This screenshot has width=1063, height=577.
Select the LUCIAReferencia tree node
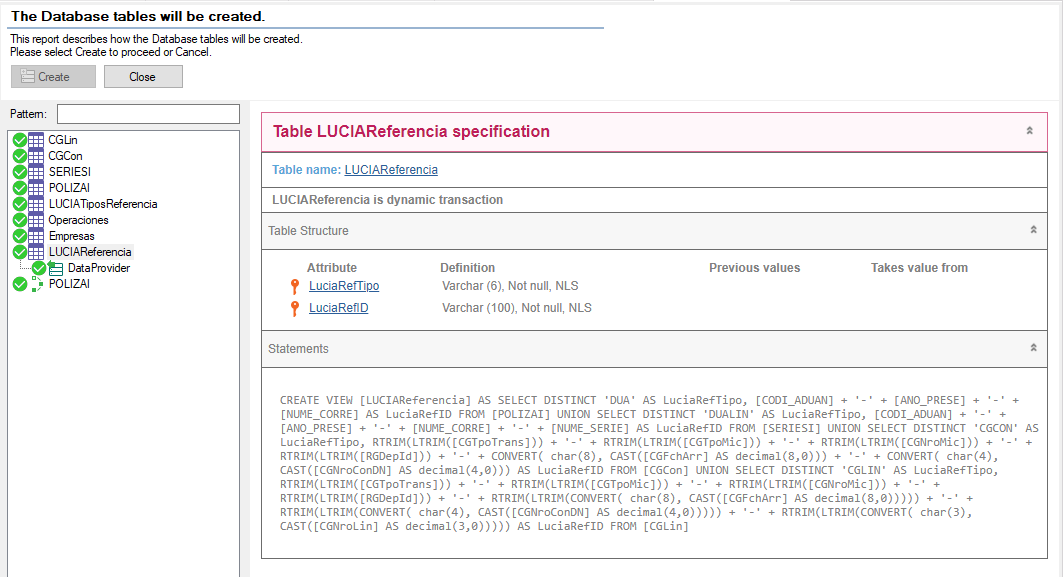[x=90, y=252]
